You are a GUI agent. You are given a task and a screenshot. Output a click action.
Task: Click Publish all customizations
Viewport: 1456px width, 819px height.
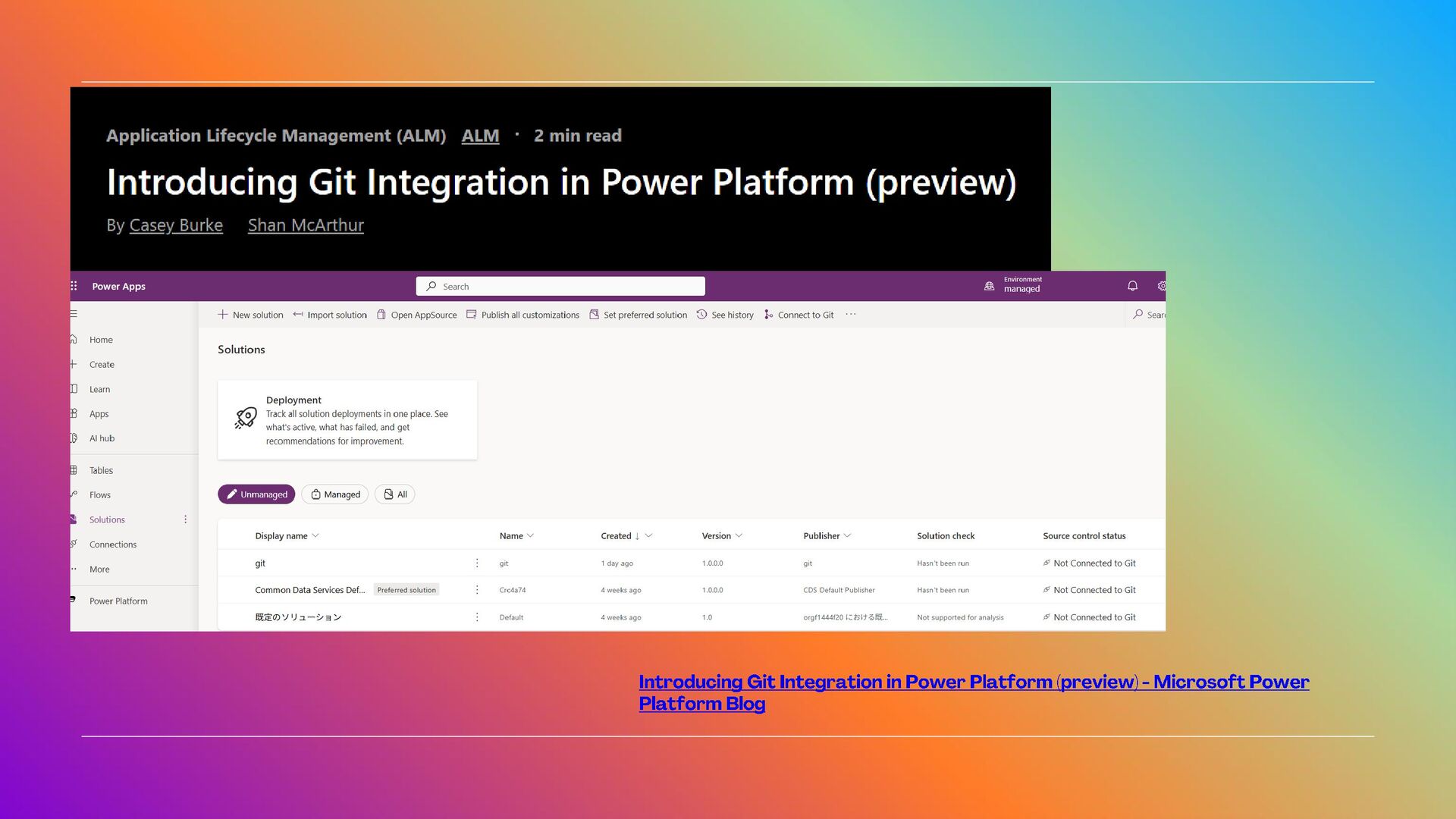(522, 315)
